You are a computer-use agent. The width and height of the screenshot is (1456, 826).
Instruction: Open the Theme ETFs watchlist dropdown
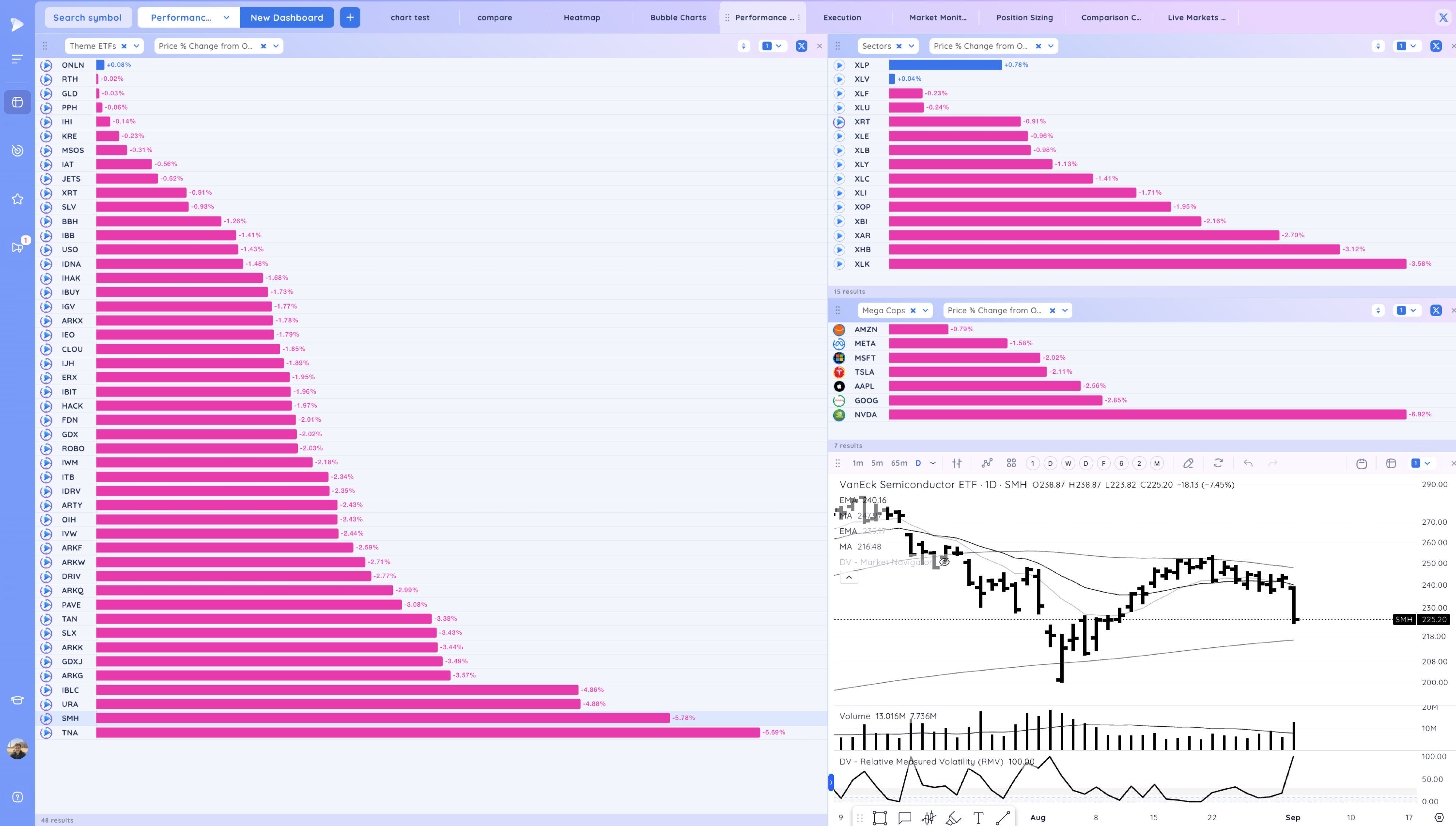point(136,46)
